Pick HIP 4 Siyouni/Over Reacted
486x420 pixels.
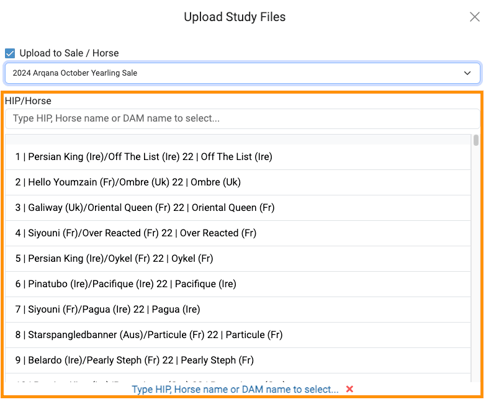(x=238, y=233)
